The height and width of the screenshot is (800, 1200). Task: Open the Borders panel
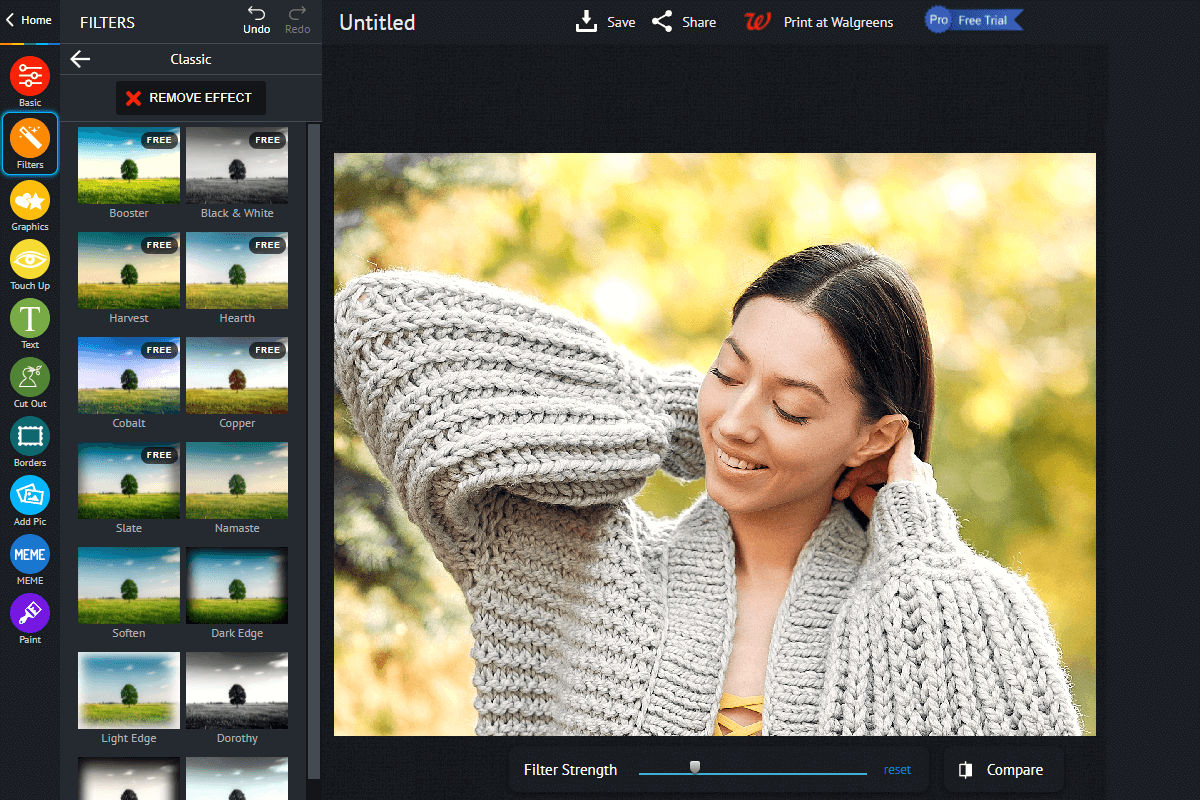pyautogui.click(x=29, y=438)
